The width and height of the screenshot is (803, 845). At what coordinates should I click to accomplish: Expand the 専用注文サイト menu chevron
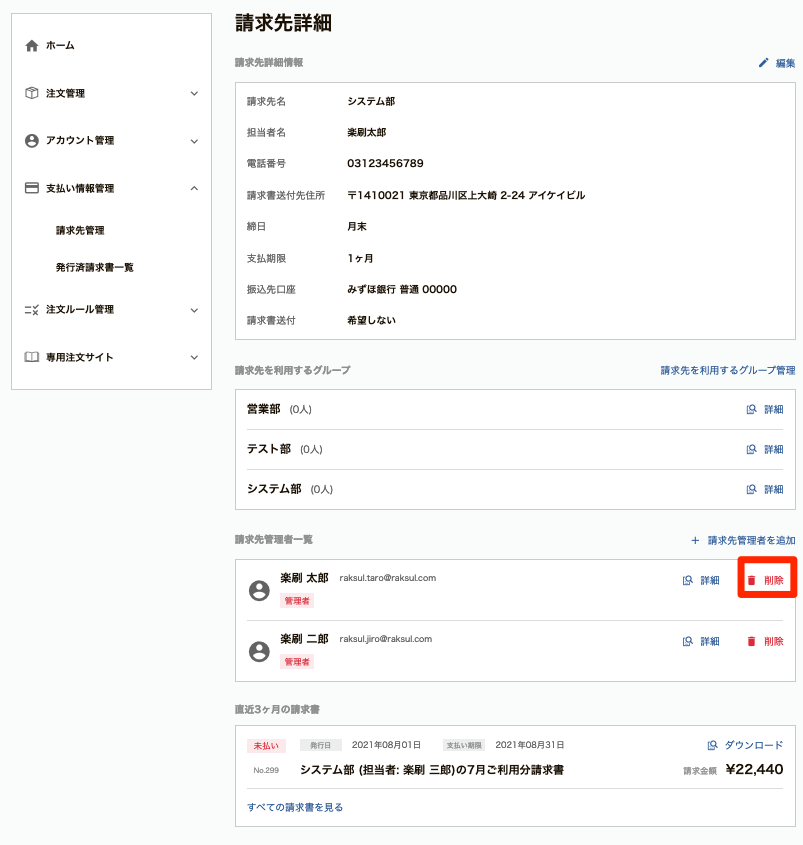(x=195, y=357)
